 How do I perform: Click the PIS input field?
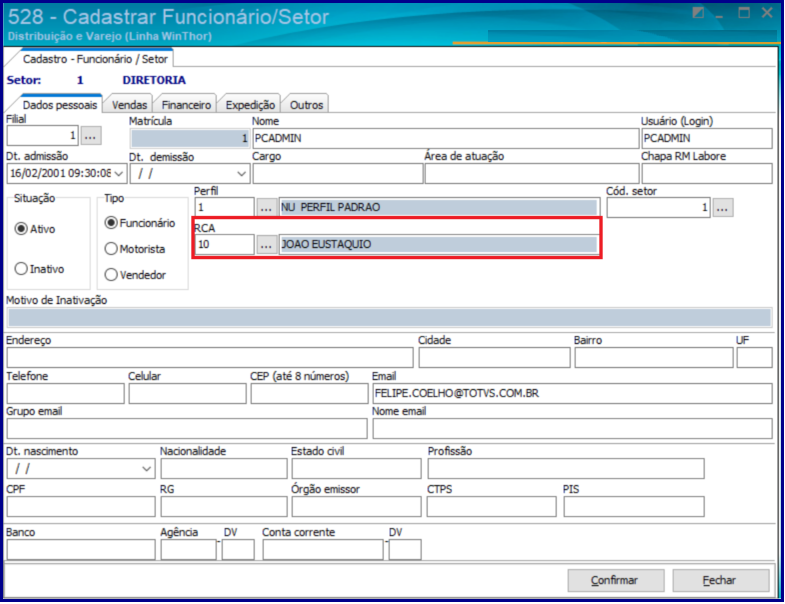pos(634,507)
